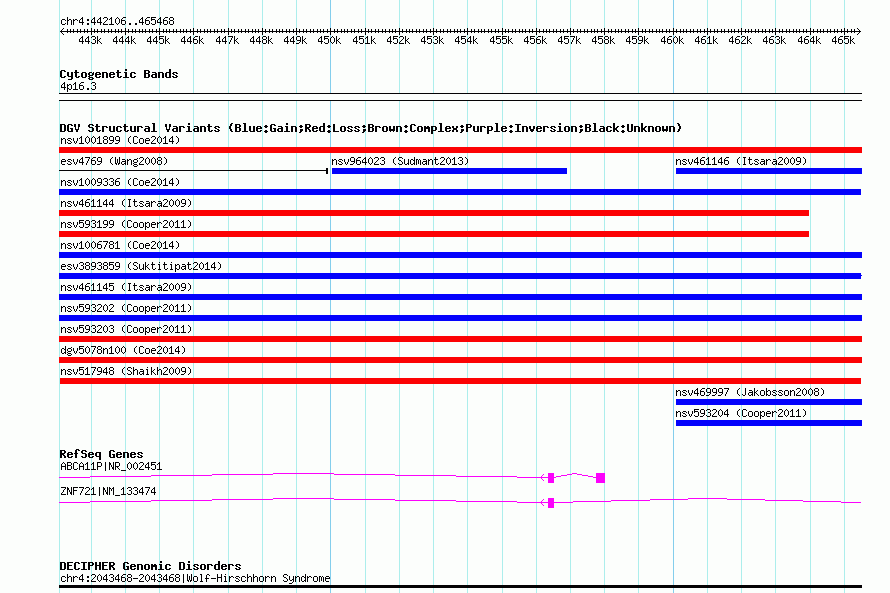Image resolution: width=890 pixels, height=593 pixels.
Task: Click the red bar under nsv593199
Action: (434, 234)
